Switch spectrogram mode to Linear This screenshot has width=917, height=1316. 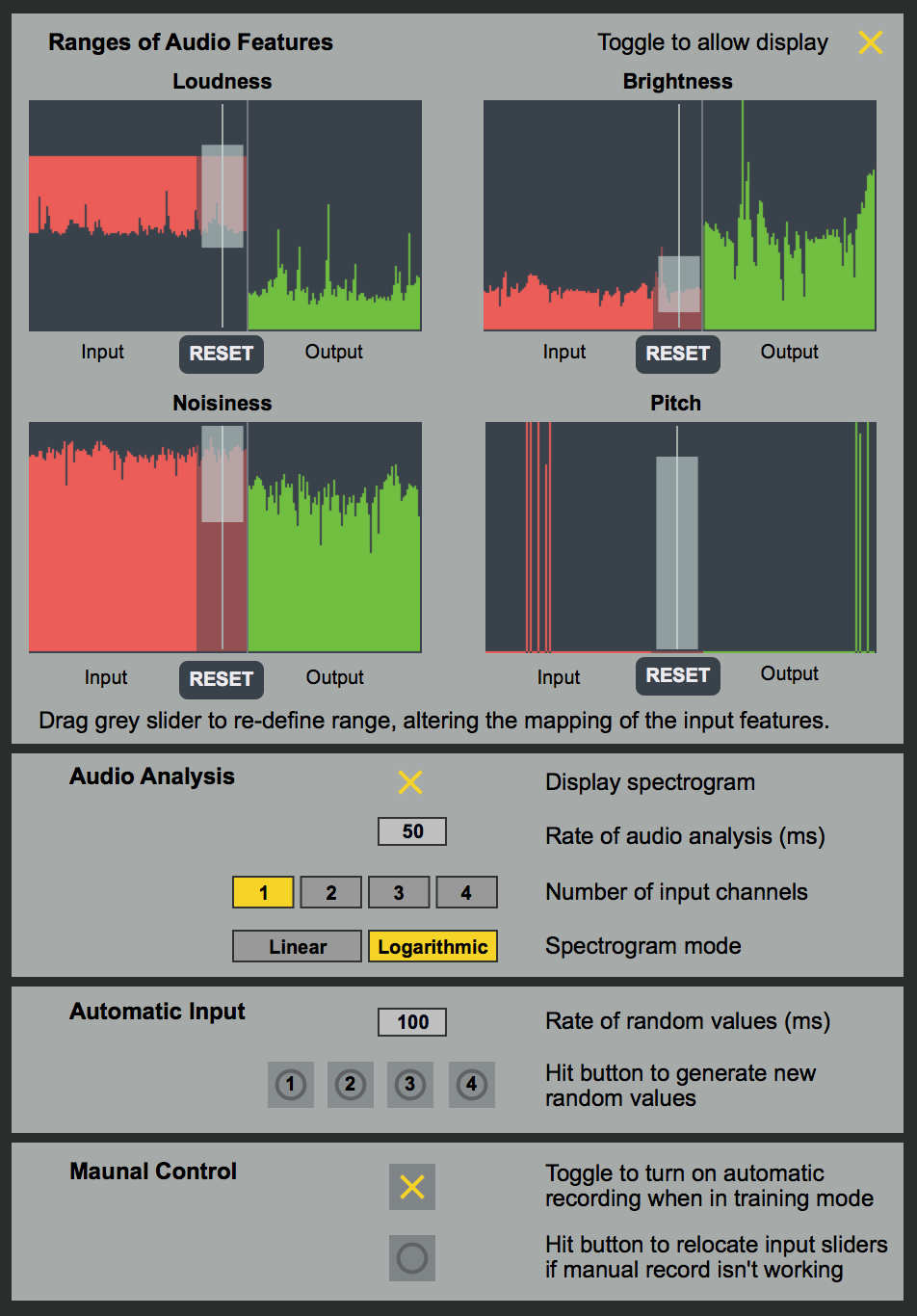click(298, 946)
